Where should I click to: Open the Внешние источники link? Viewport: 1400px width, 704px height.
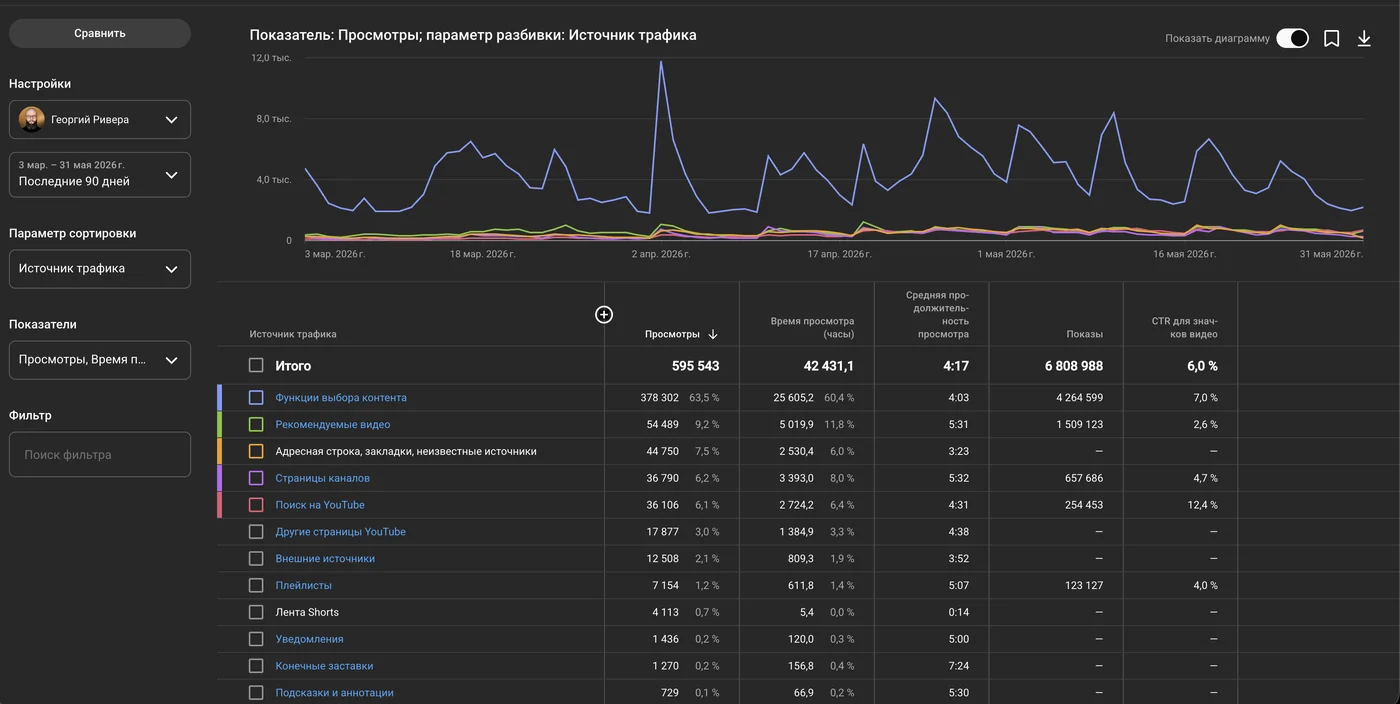coord(325,559)
